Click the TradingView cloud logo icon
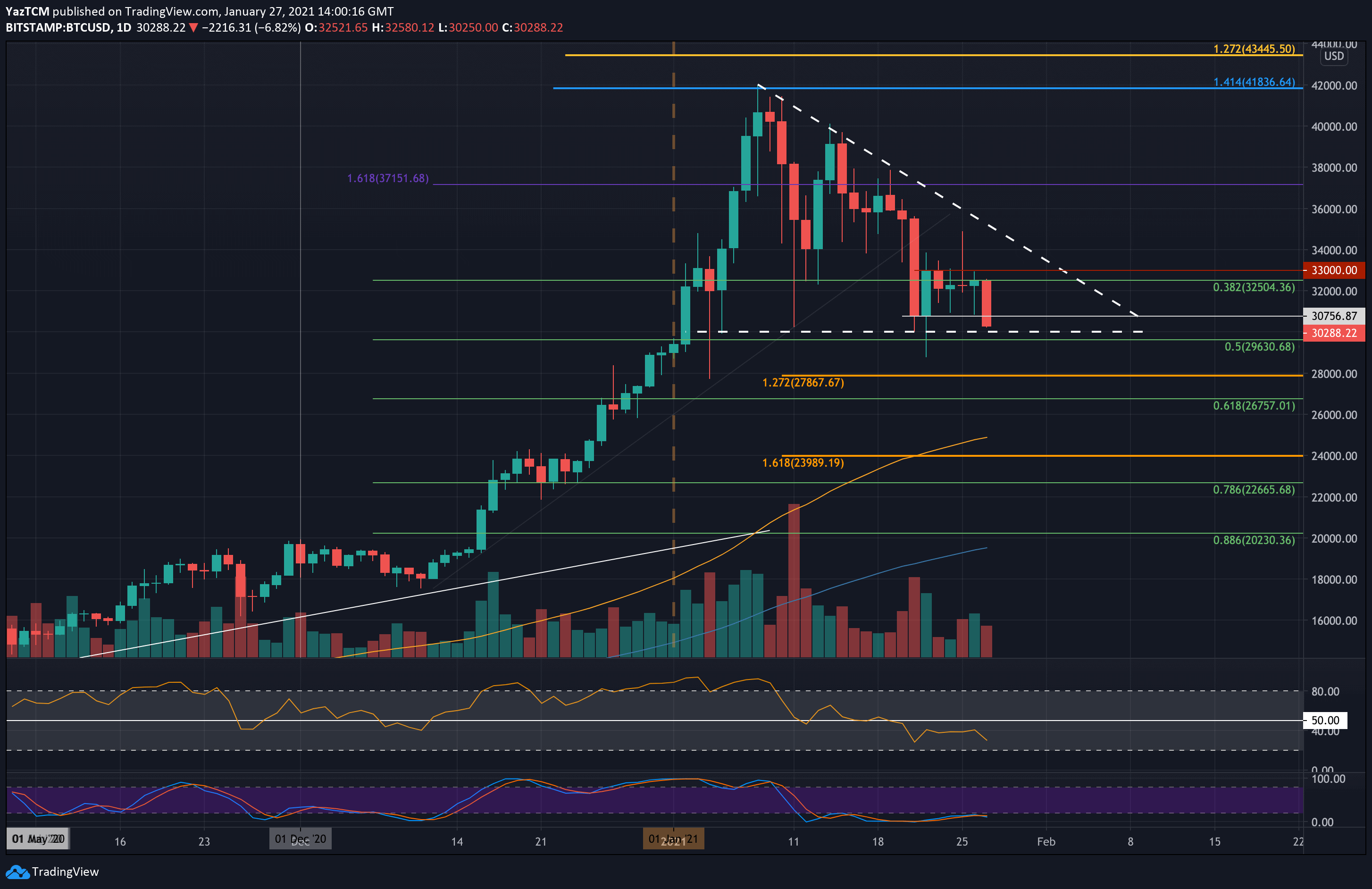Image resolution: width=1372 pixels, height=889 pixels. click(x=17, y=872)
